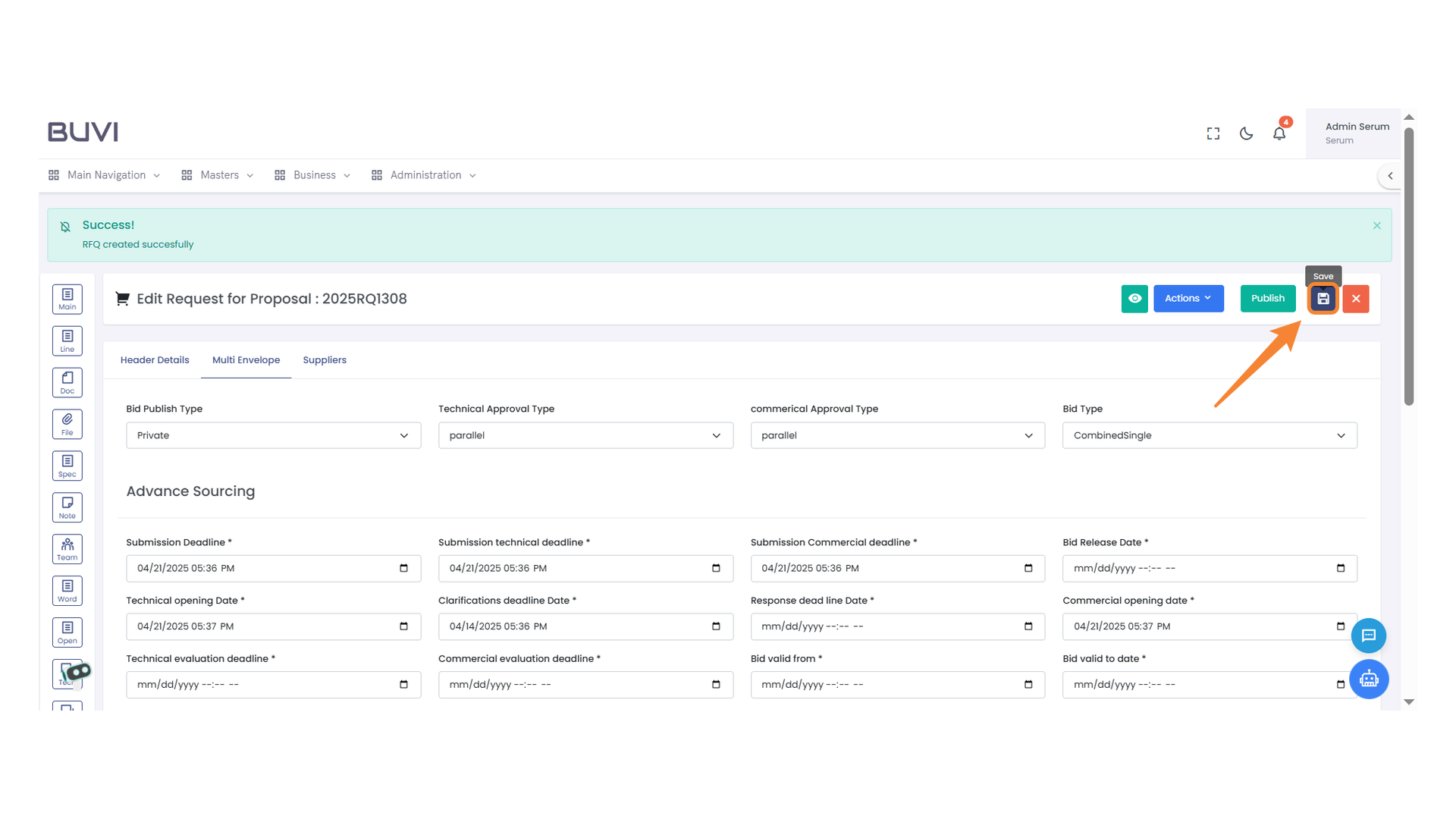The height and width of the screenshot is (819, 1456).
Task: Switch to the Suppliers tab
Action: (x=325, y=360)
